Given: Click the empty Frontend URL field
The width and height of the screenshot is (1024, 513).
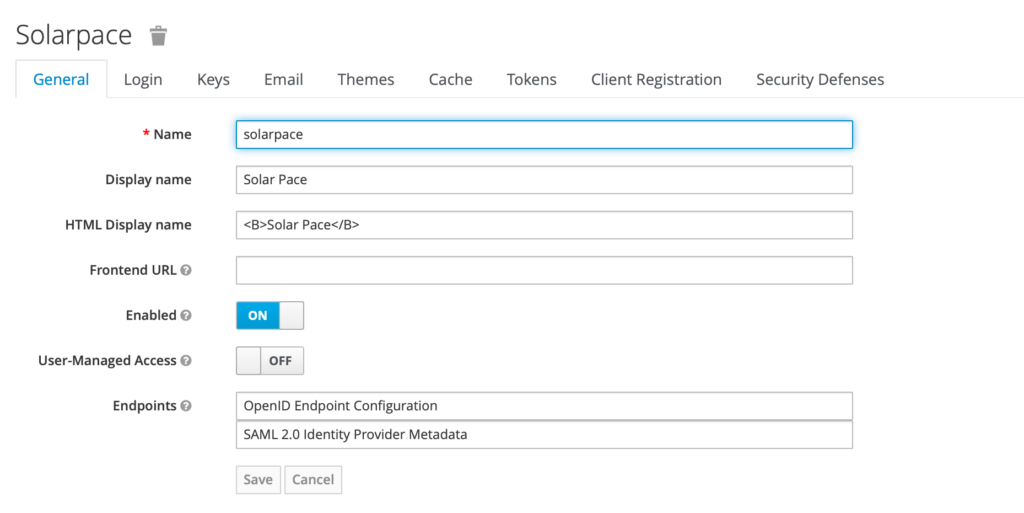Looking at the screenshot, I should click(x=544, y=270).
